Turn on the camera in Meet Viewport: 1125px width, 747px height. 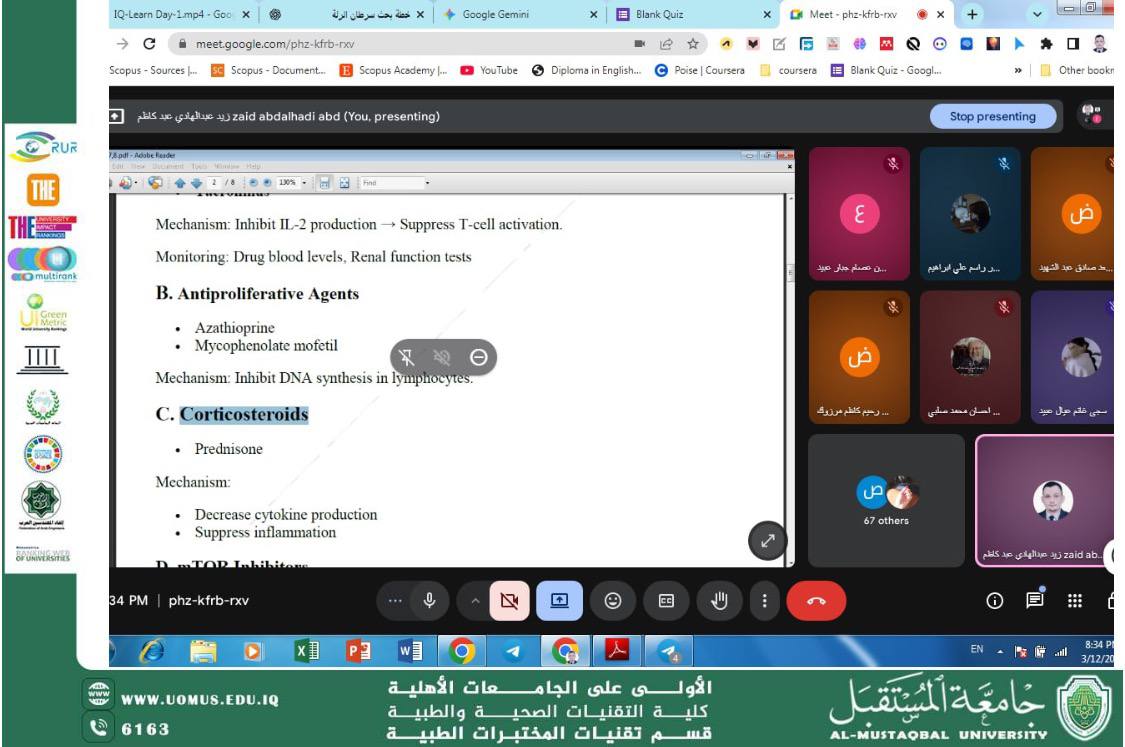pos(509,601)
